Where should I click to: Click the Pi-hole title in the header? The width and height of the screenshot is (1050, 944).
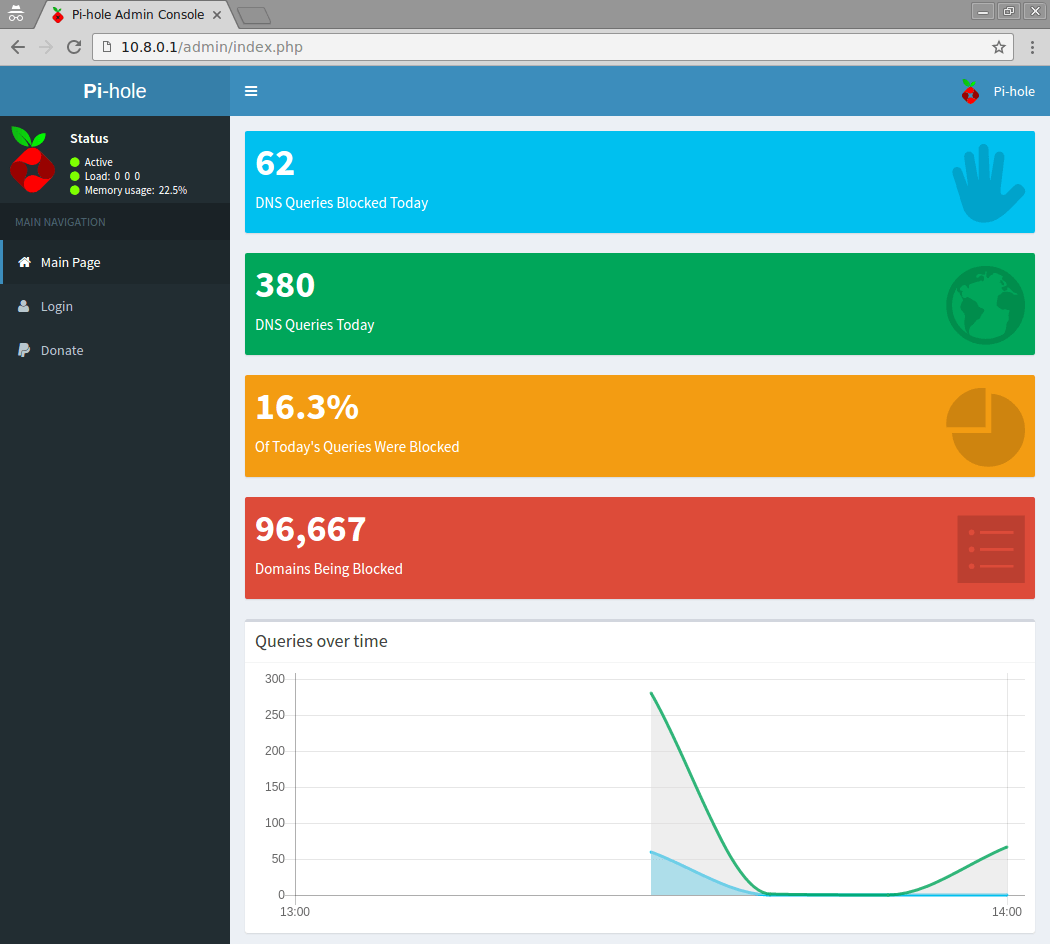pyautogui.click(x=114, y=91)
